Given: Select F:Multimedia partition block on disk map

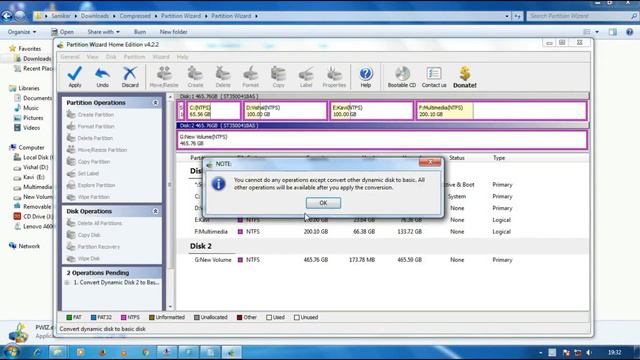Looking at the screenshot, I should pyautogui.click(x=501, y=111).
